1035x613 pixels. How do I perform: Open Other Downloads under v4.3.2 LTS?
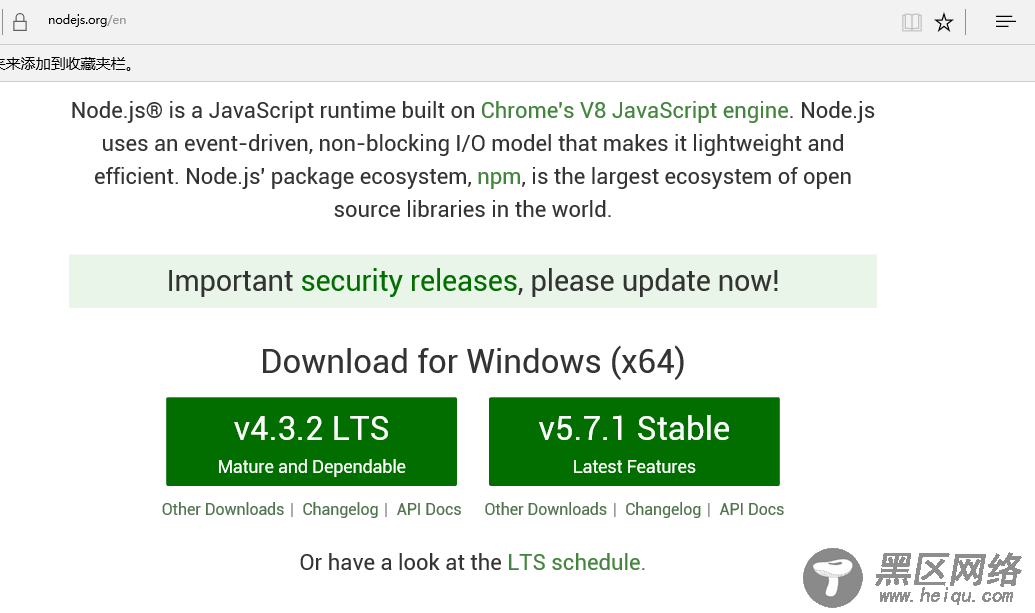(x=222, y=509)
